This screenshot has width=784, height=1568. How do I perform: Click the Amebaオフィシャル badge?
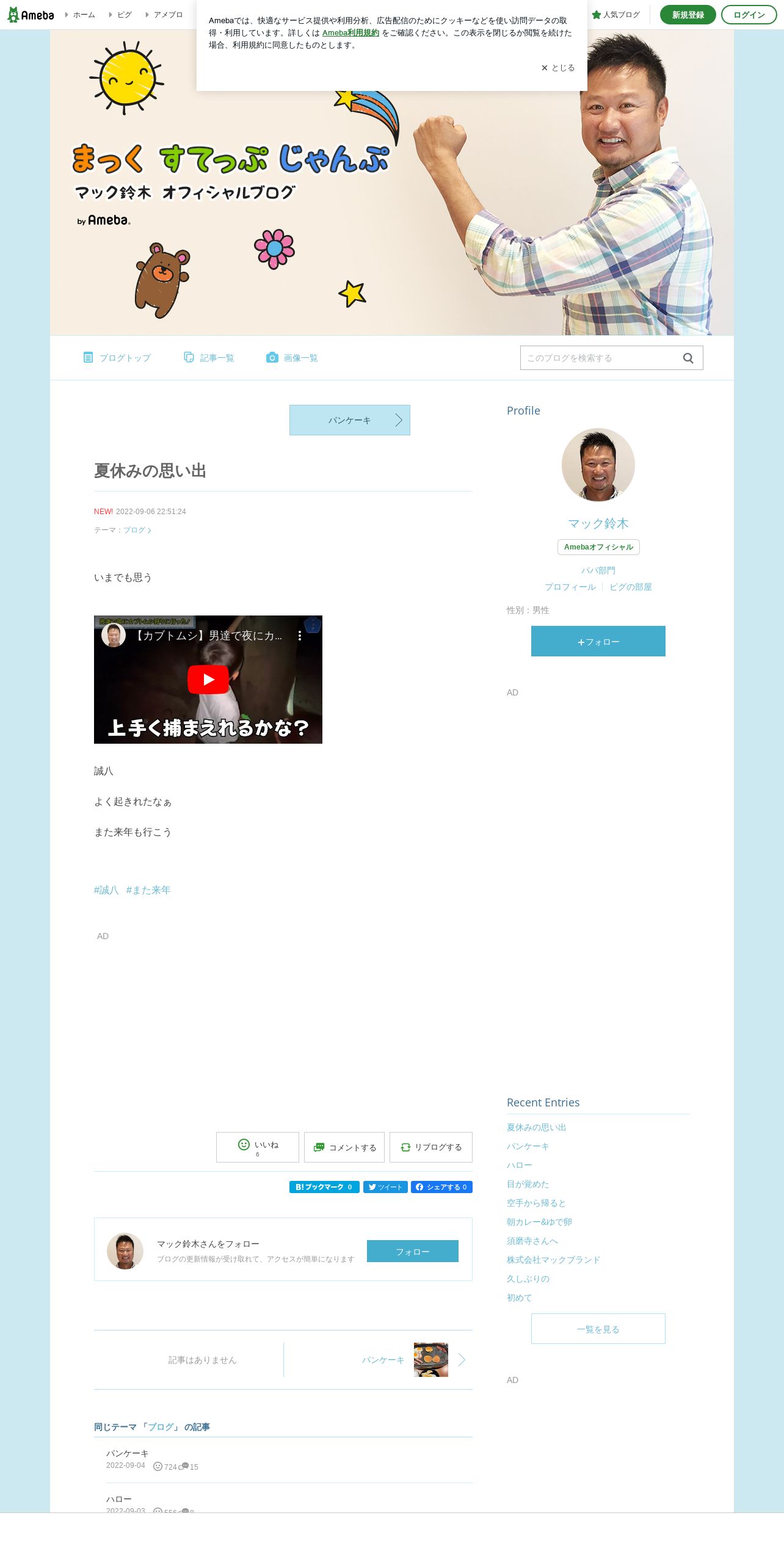598,547
